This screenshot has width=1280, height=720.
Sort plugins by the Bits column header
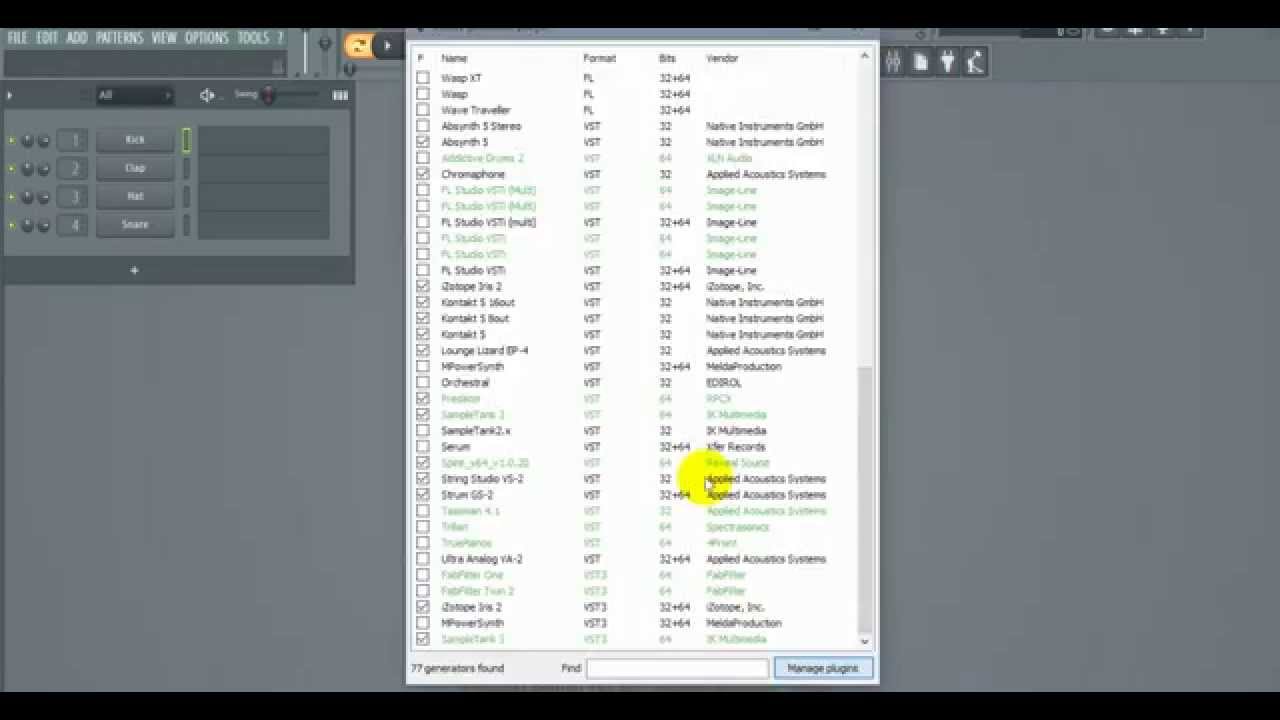[667, 58]
